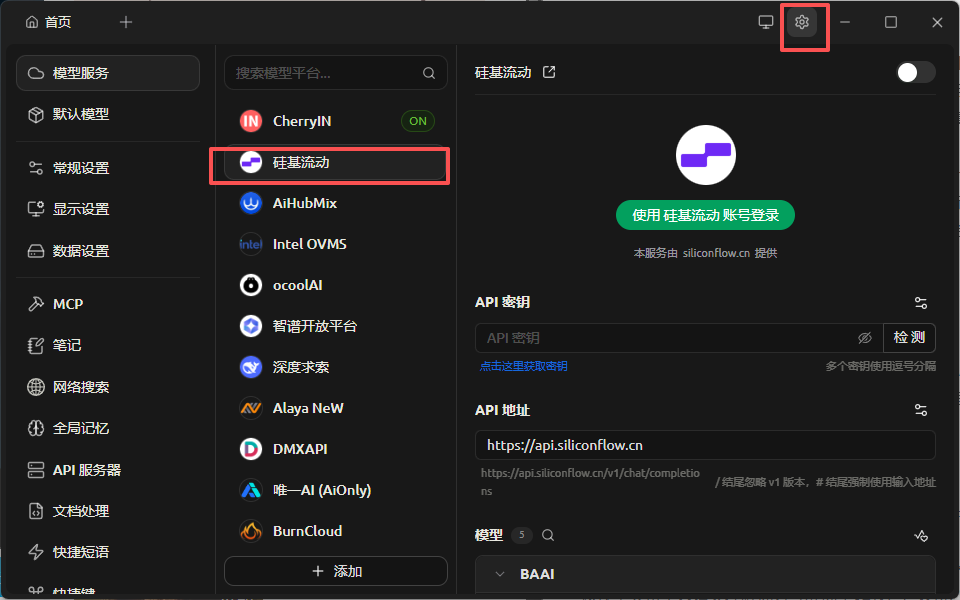Open MCP settings
The width and height of the screenshot is (960, 600).
tap(108, 304)
